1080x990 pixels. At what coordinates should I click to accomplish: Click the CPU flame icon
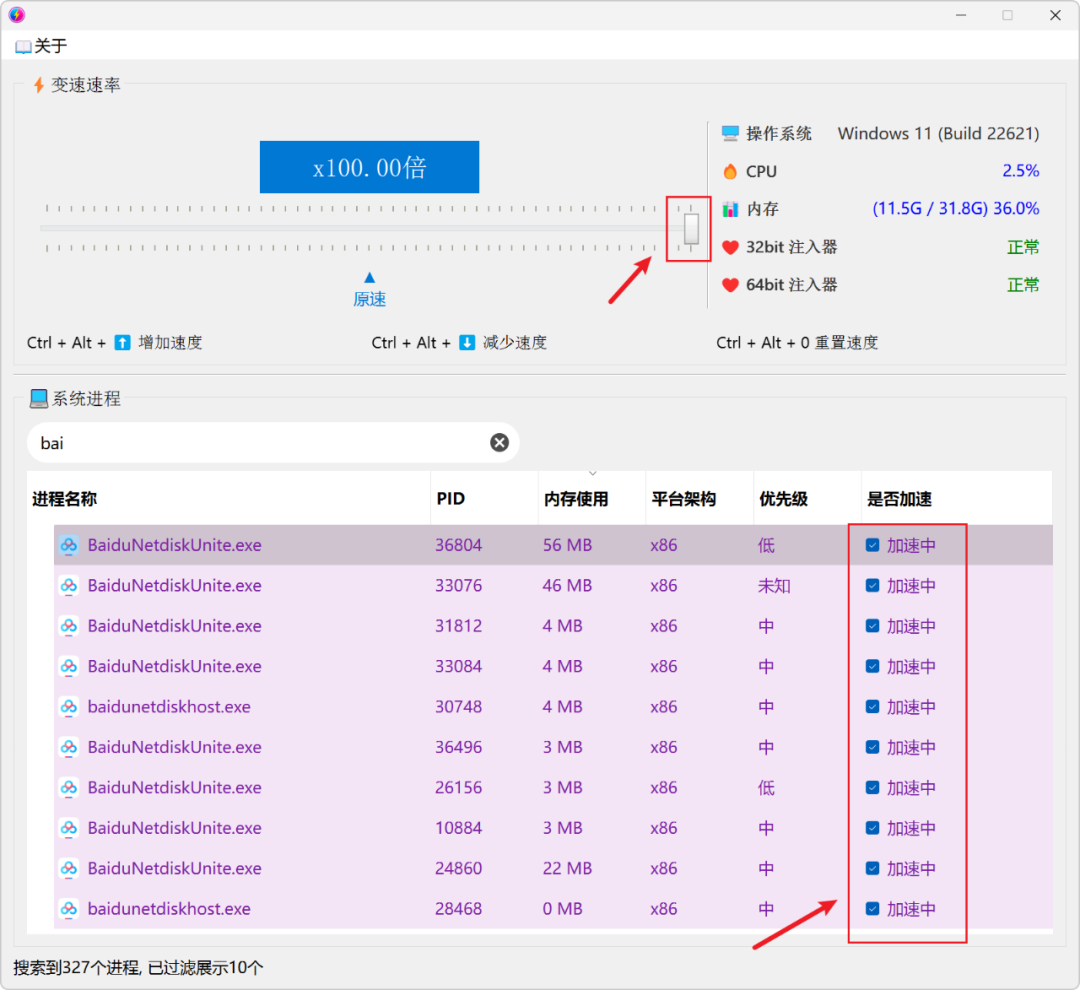pyautogui.click(x=730, y=171)
